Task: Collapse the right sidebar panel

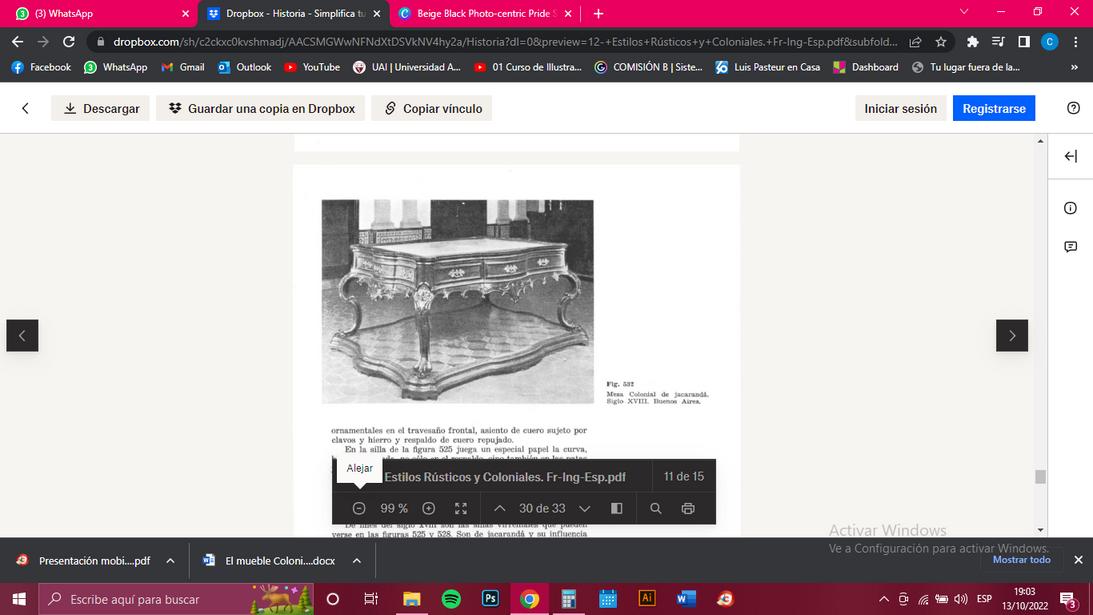Action: [1071, 156]
